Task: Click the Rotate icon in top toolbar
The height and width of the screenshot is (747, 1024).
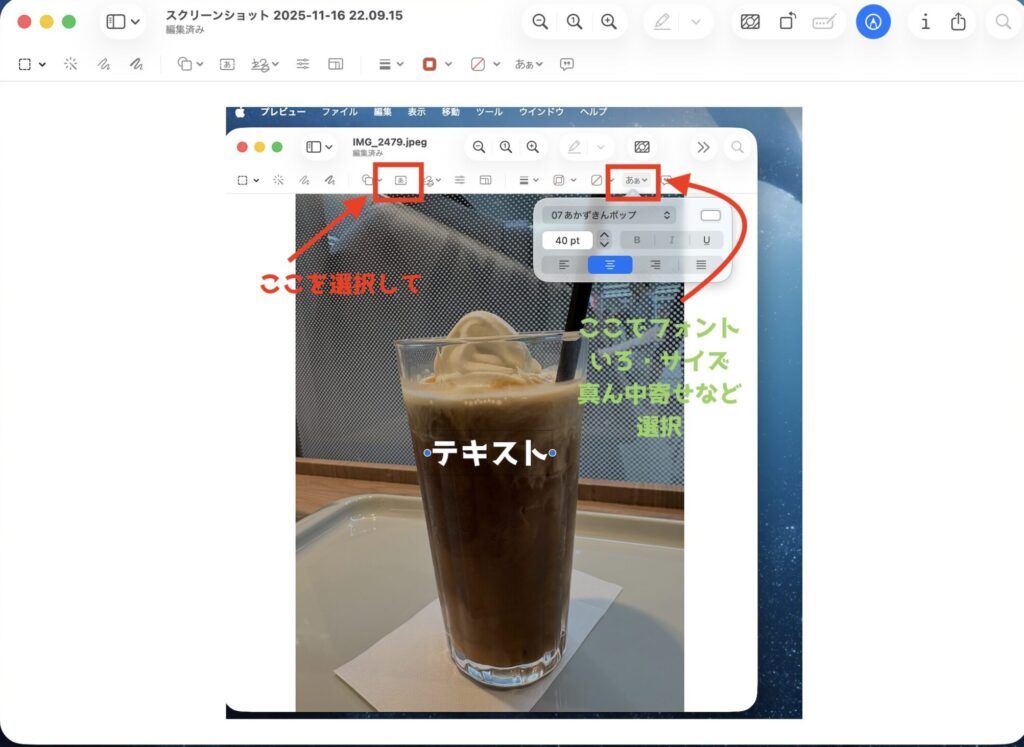Action: tap(788, 22)
